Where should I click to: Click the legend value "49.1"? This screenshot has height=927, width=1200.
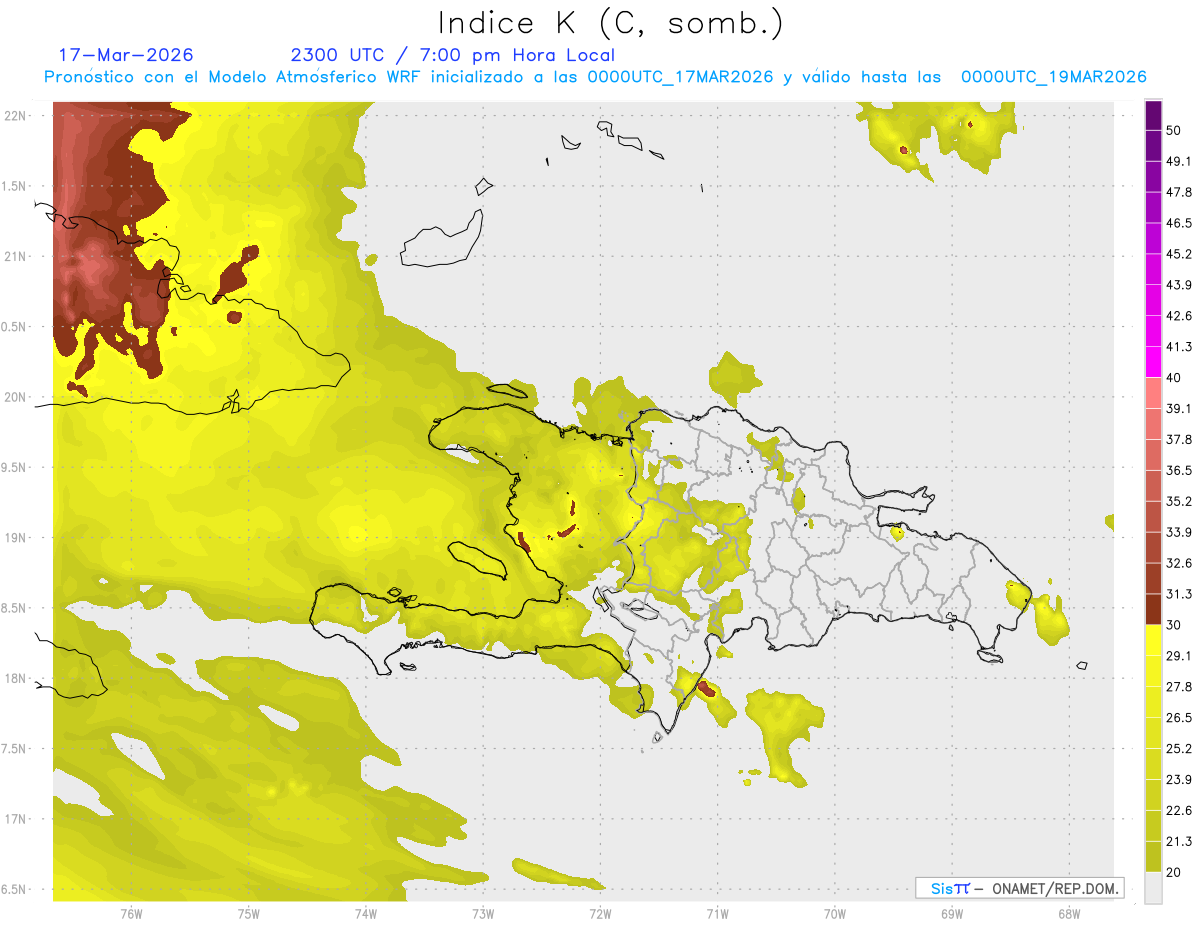tap(1179, 161)
